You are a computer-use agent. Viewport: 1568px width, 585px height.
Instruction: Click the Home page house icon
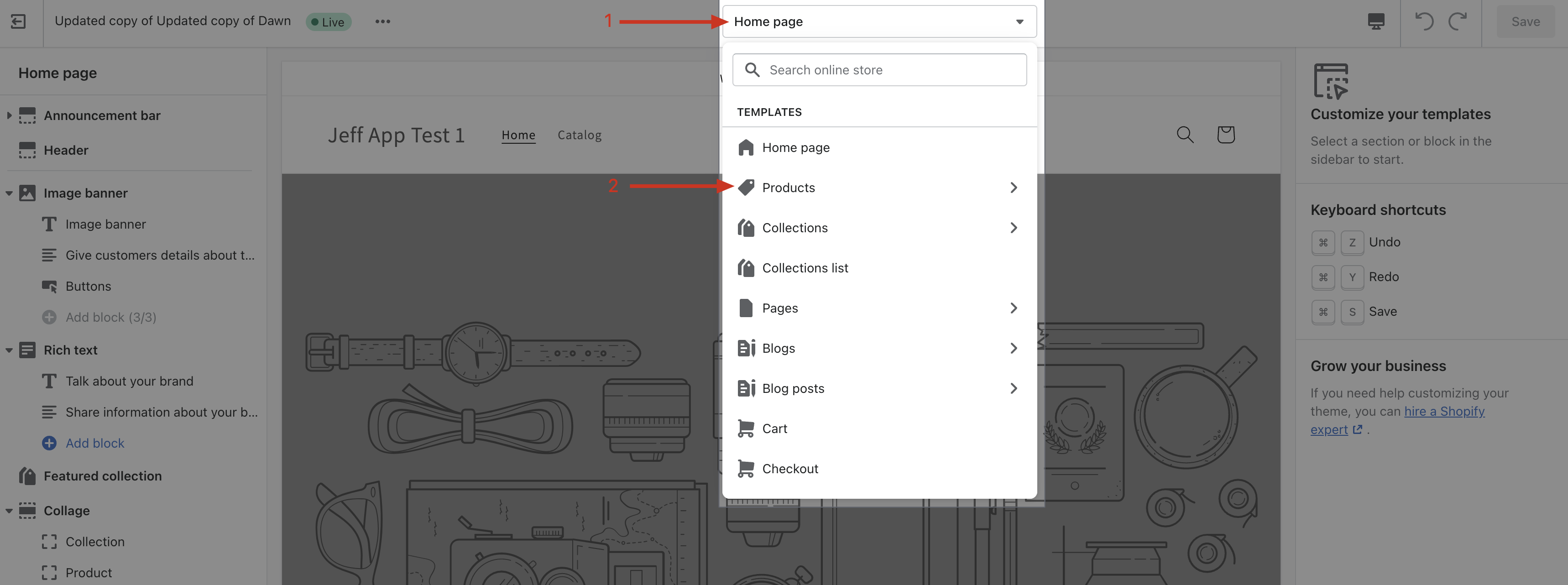(x=746, y=147)
